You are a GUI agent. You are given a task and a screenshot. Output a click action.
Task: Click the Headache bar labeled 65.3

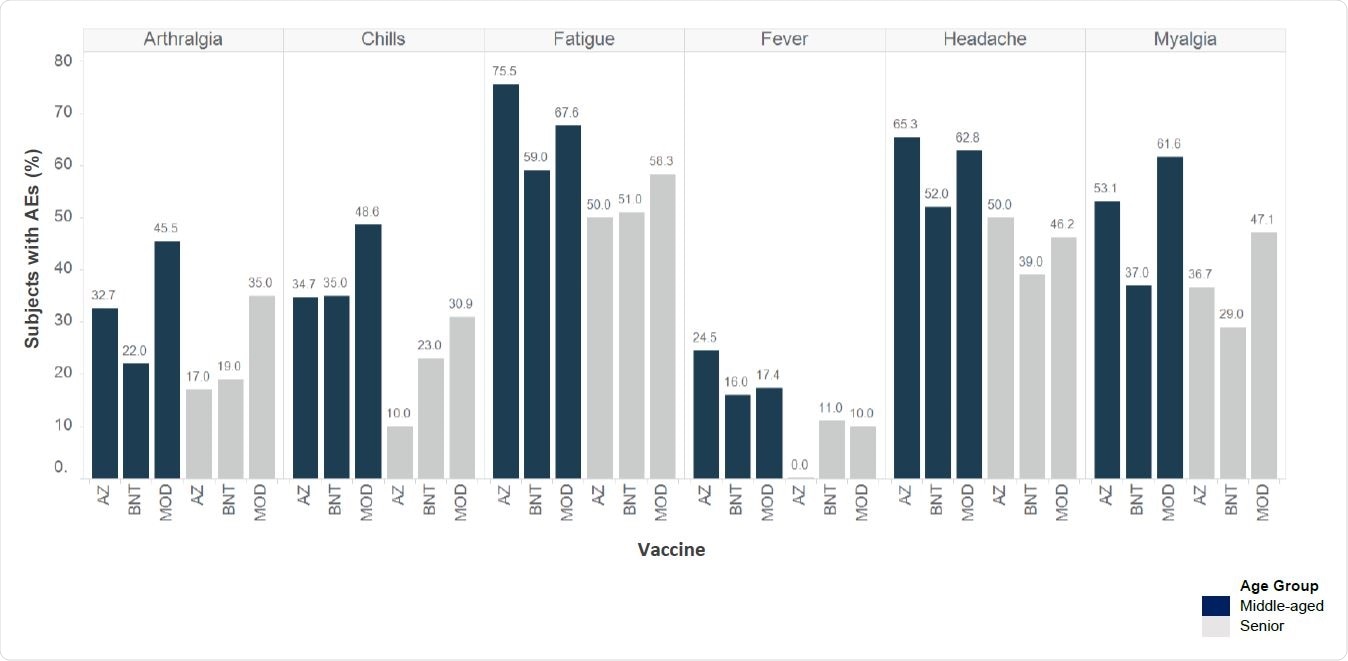[907, 307]
